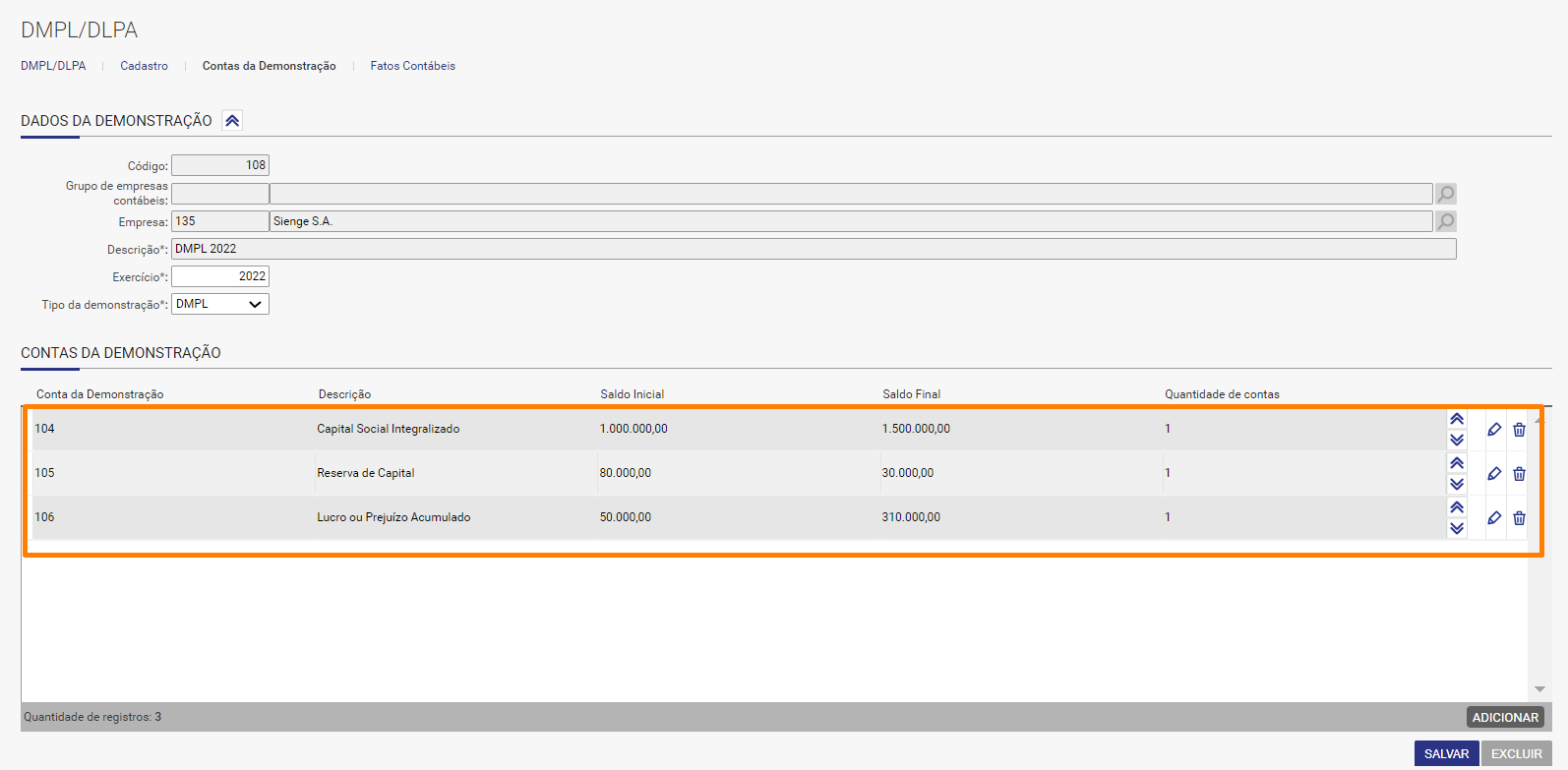Image resolution: width=1568 pixels, height=770 pixels.
Task: Move row 104 up
Action: coord(1457,419)
